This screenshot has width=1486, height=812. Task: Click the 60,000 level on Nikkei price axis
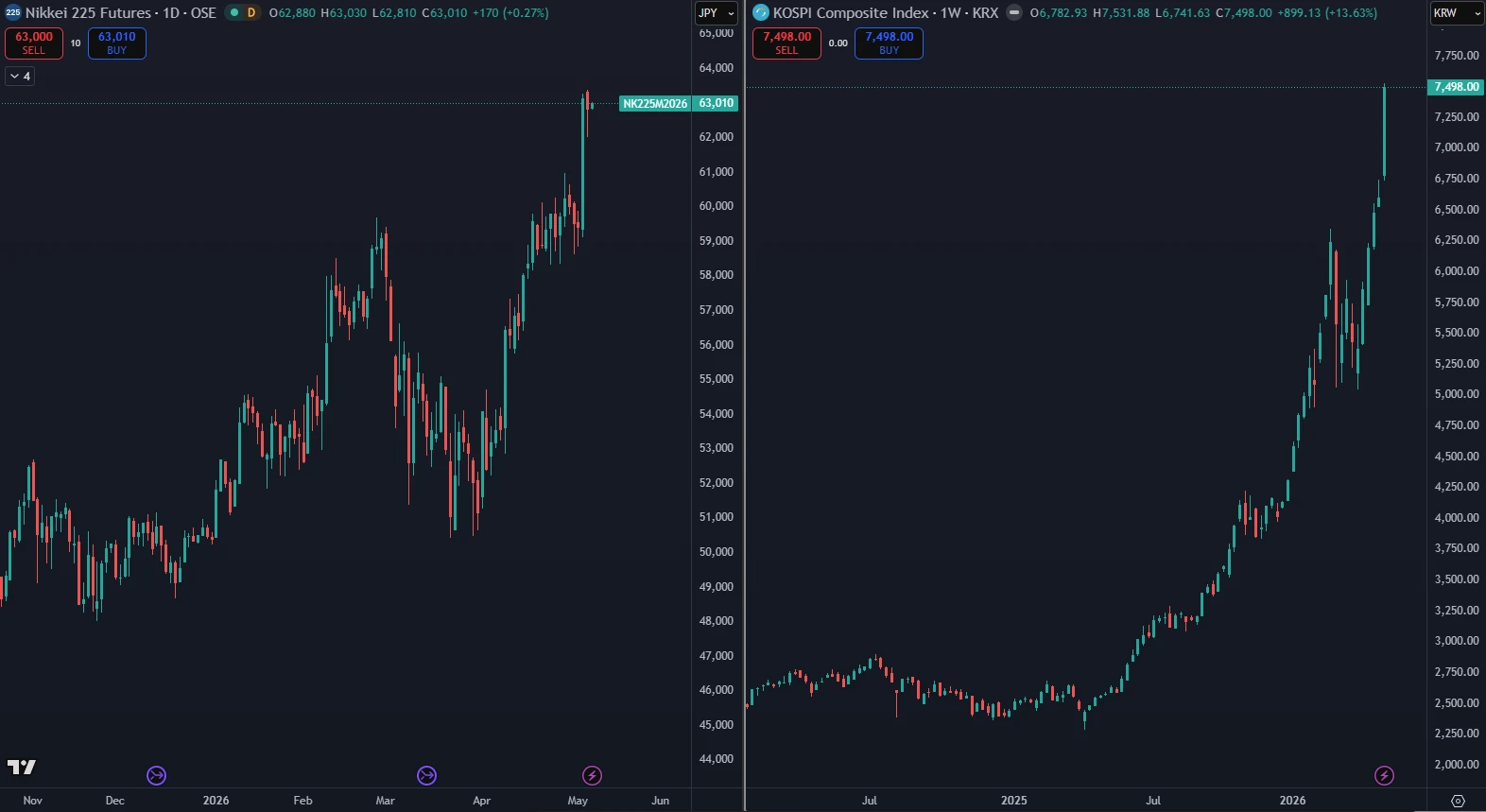click(x=717, y=206)
